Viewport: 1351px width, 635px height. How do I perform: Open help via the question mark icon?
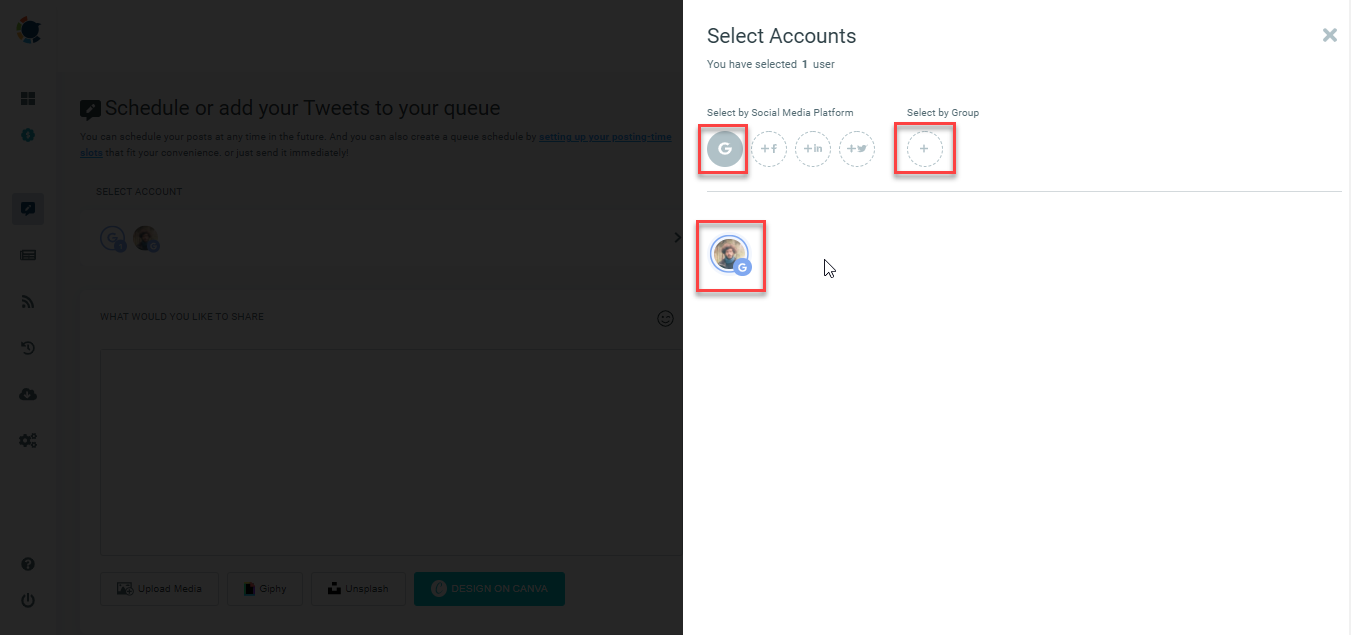click(x=28, y=564)
